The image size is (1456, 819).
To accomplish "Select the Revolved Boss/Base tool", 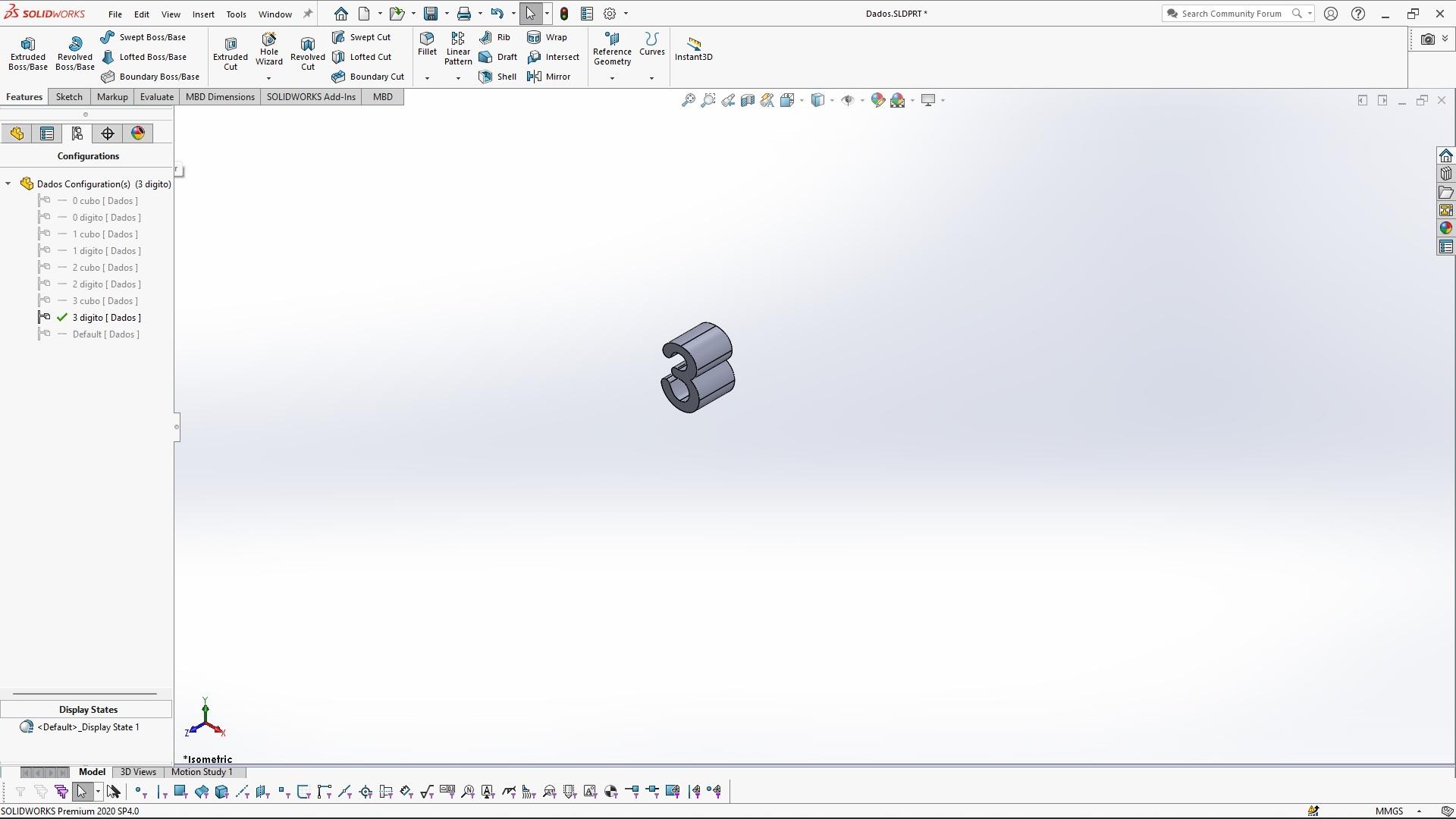I will pyautogui.click(x=74, y=53).
